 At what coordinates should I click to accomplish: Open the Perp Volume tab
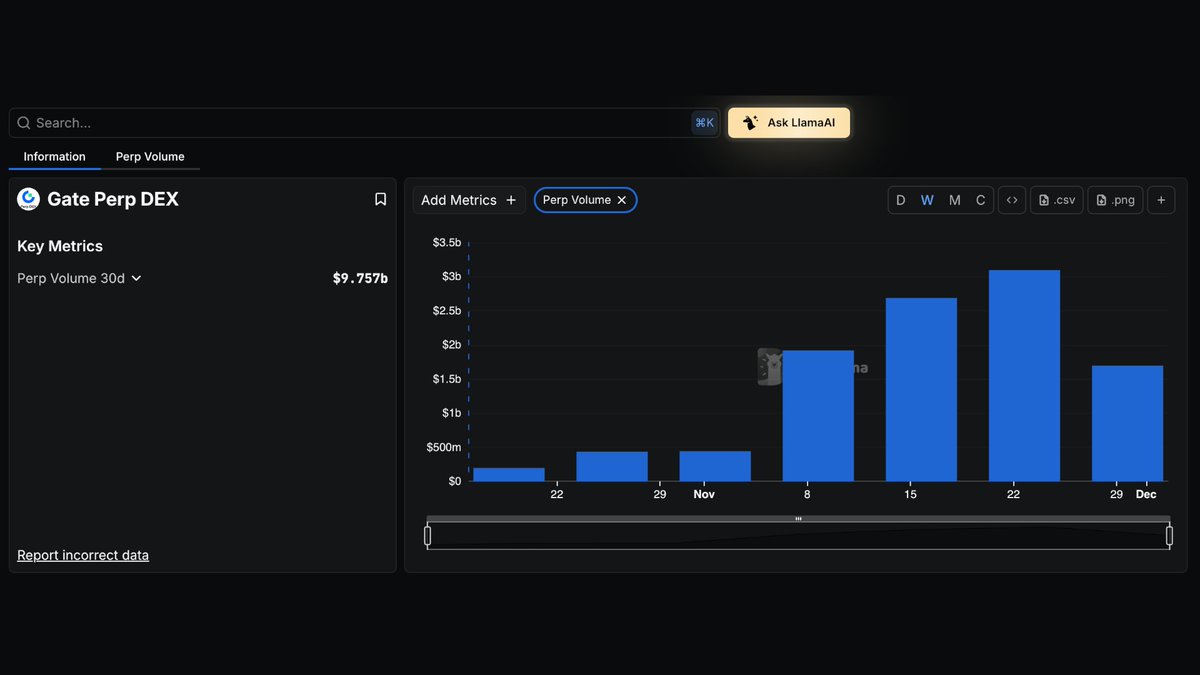(150, 157)
